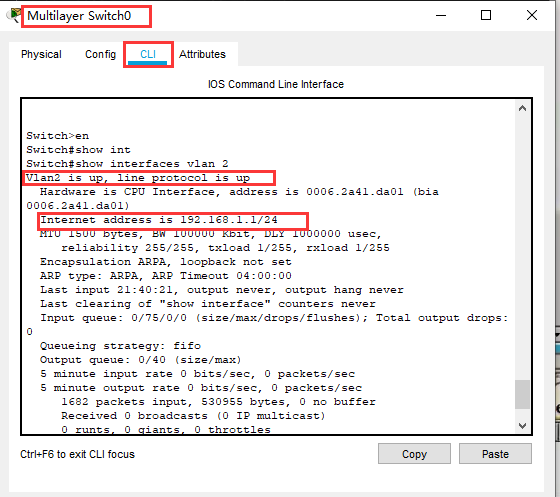
Task: Click the Multilayer Switch0 title text
Action: [79, 16]
